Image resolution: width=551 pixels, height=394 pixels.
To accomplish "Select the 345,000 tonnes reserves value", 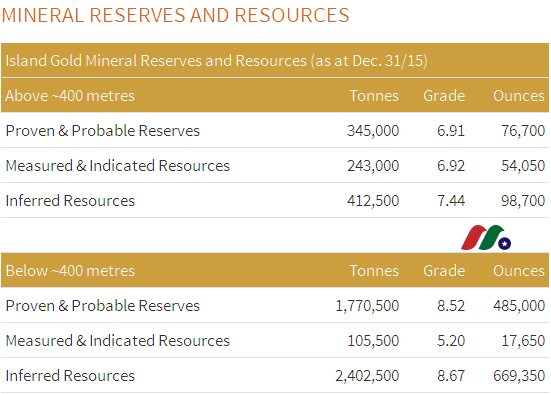I will click(373, 131).
